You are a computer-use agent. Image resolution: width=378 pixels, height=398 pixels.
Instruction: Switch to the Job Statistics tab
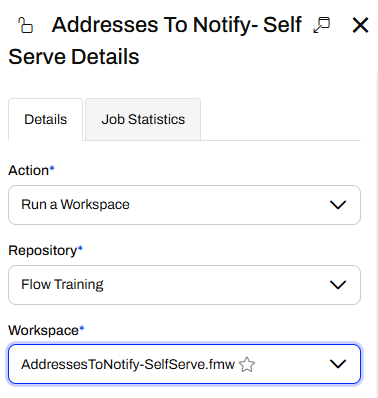(x=143, y=119)
